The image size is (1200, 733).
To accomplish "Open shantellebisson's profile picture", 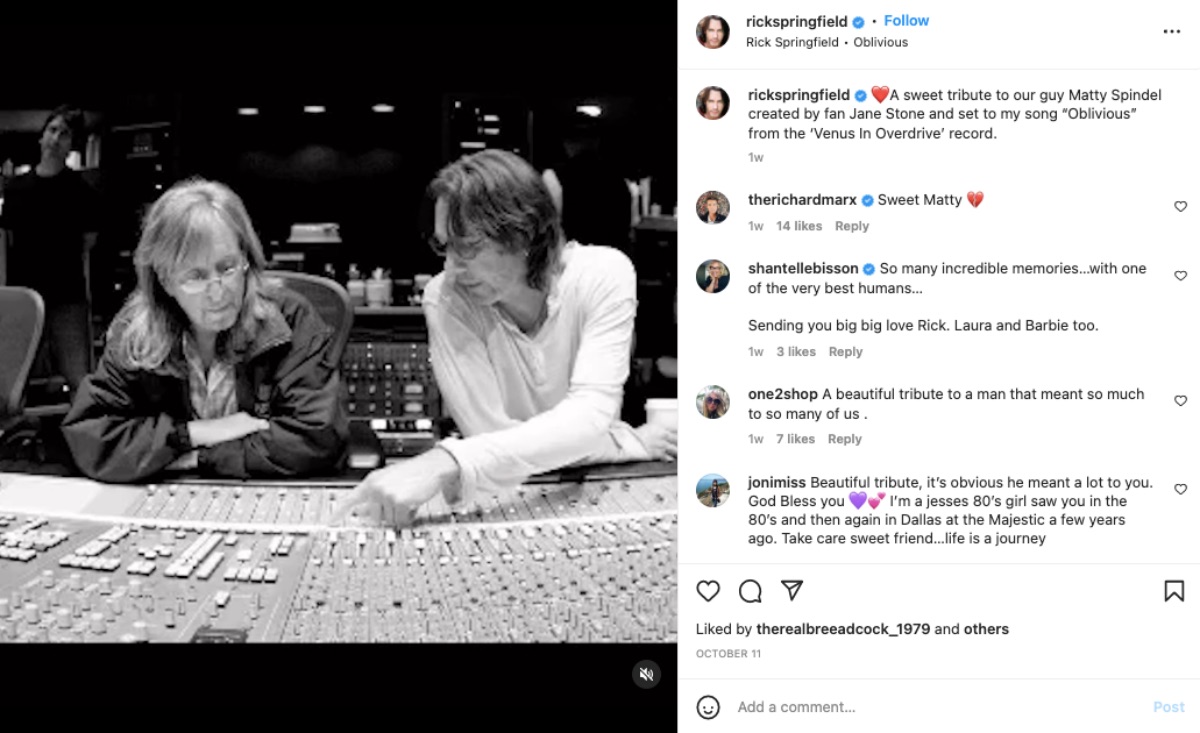I will (x=712, y=276).
